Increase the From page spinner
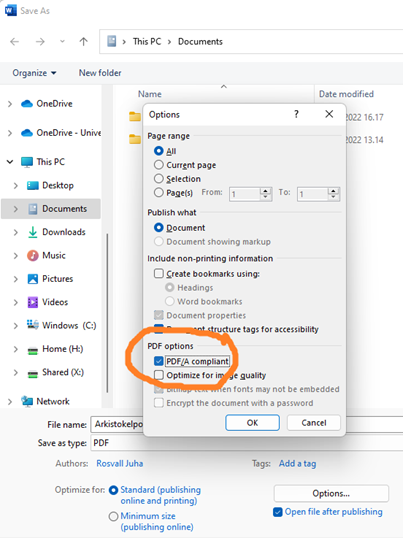Image resolution: width=403 pixels, height=538 pixels. click(265, 191)
